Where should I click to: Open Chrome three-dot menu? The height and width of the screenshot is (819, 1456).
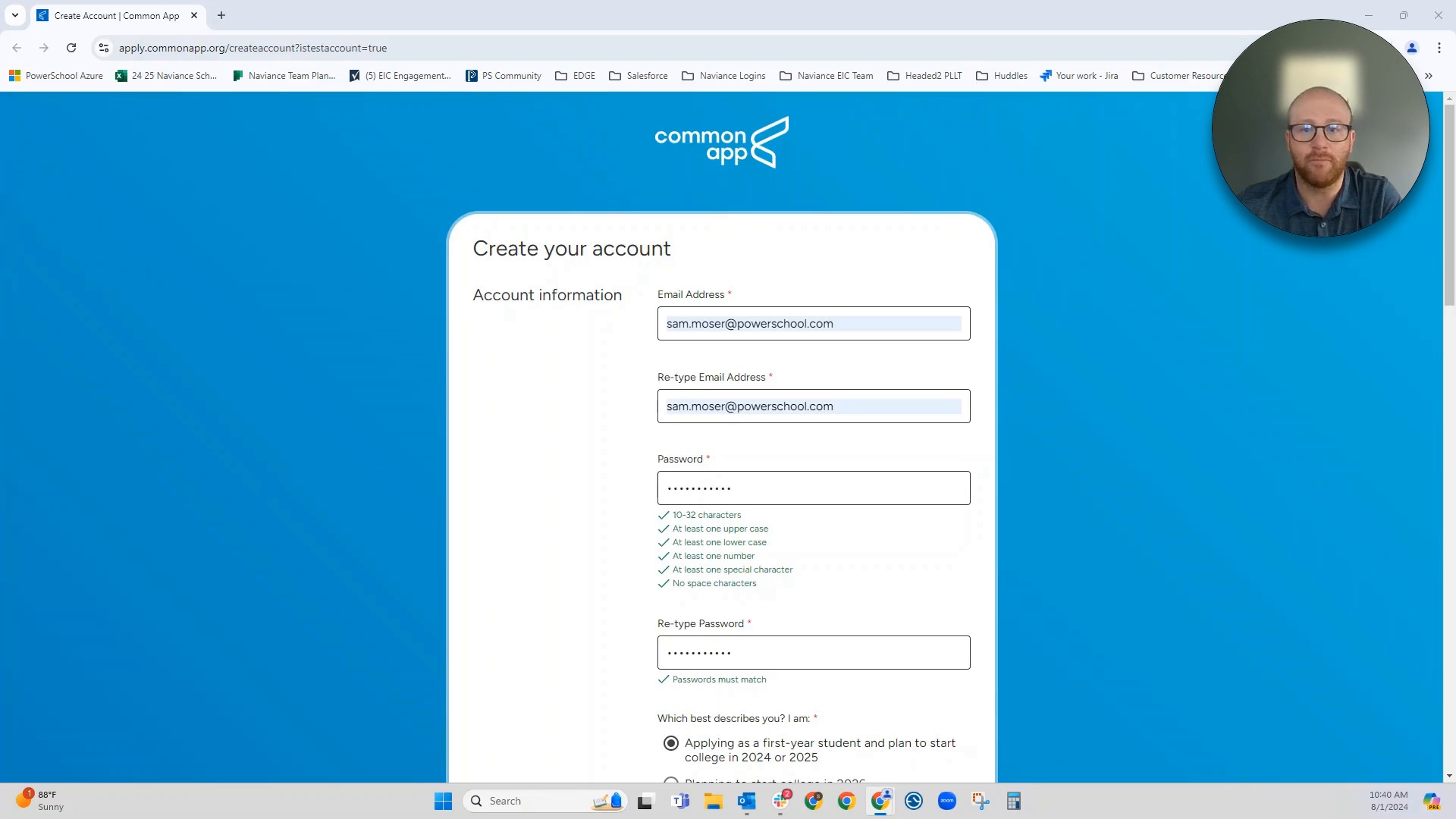[1439, 48]
